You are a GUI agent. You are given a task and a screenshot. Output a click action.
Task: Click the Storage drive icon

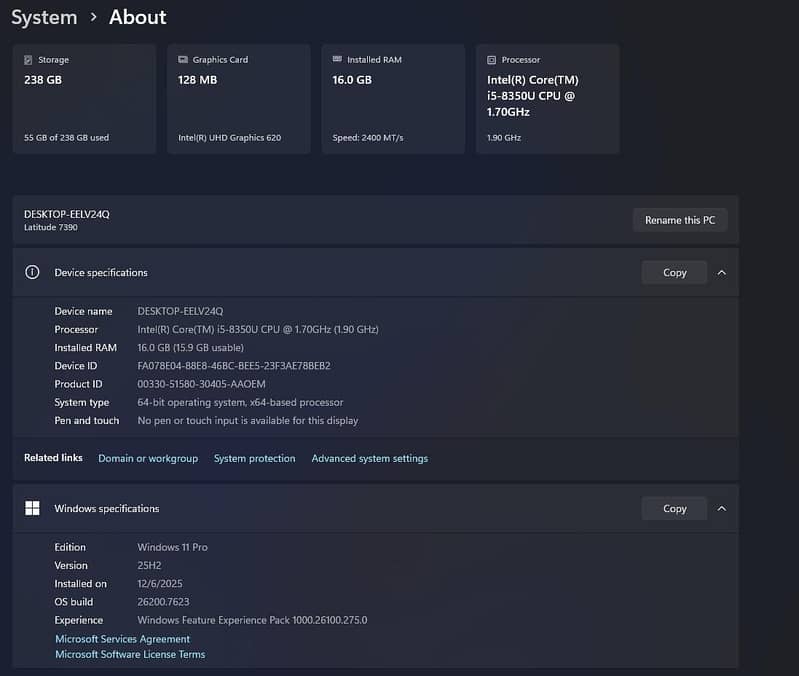pos(28,60)
